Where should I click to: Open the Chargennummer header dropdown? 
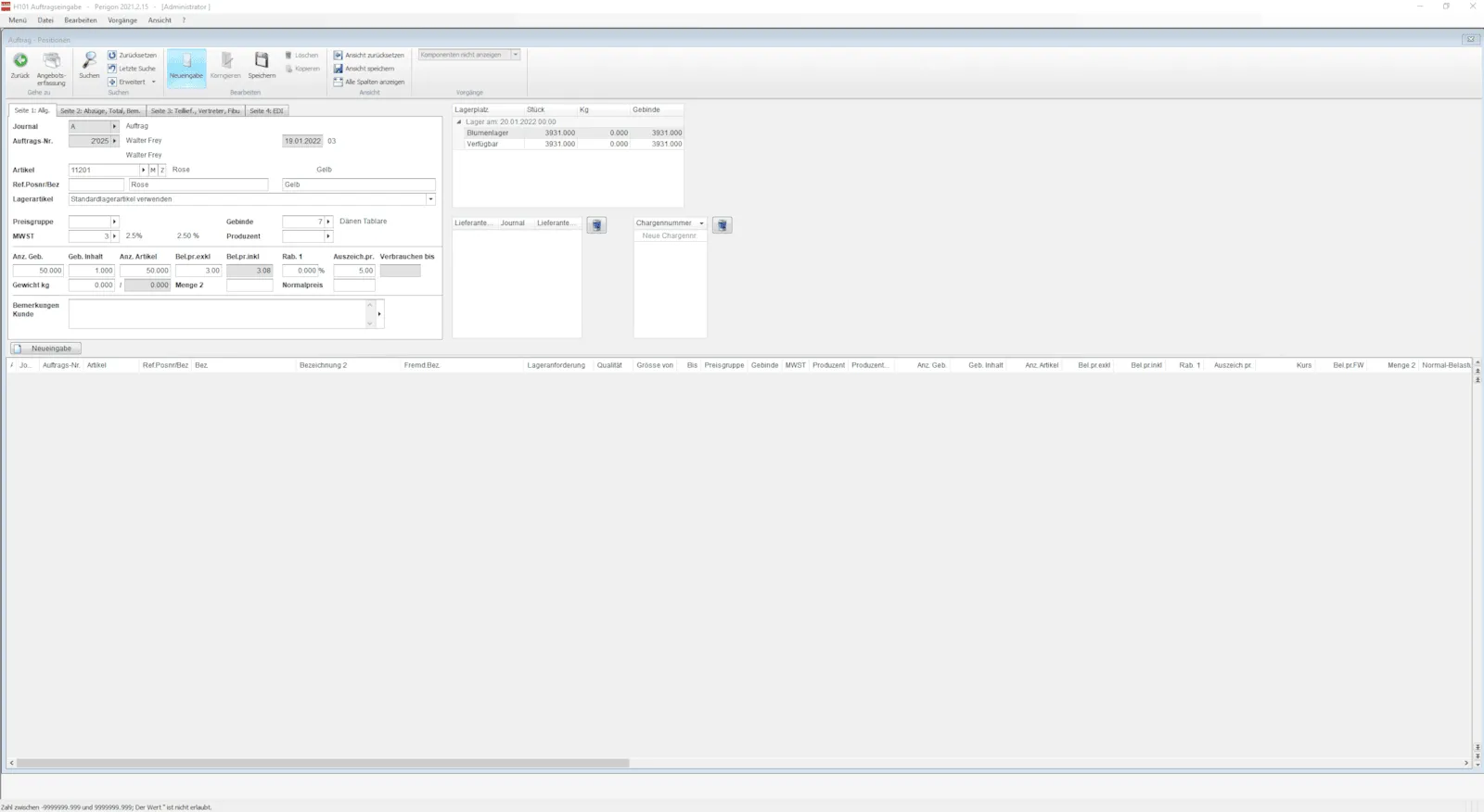coord(701,223)
